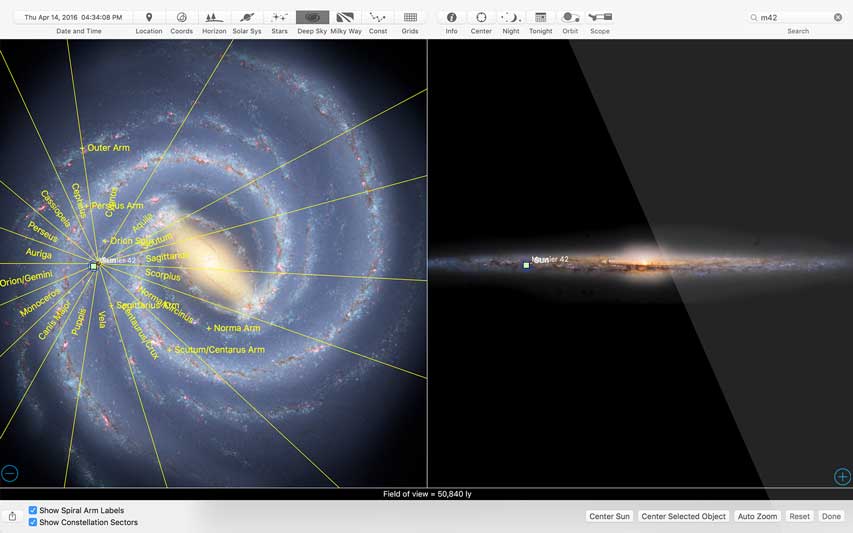Clear the m42 search text
This screenshot has height=533, width=853.
838,17
